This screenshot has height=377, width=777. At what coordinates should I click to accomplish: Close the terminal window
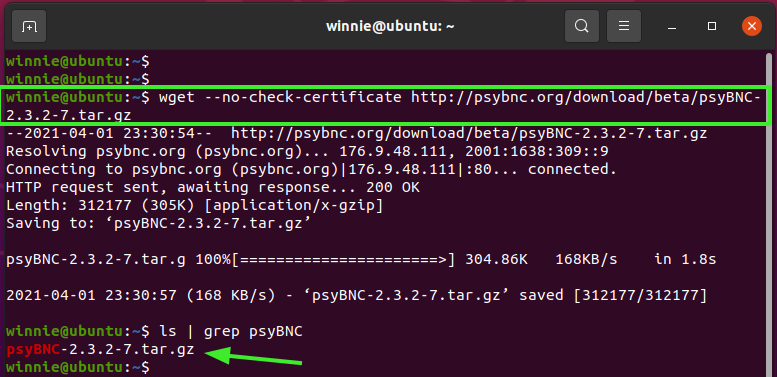pos(751,26)
